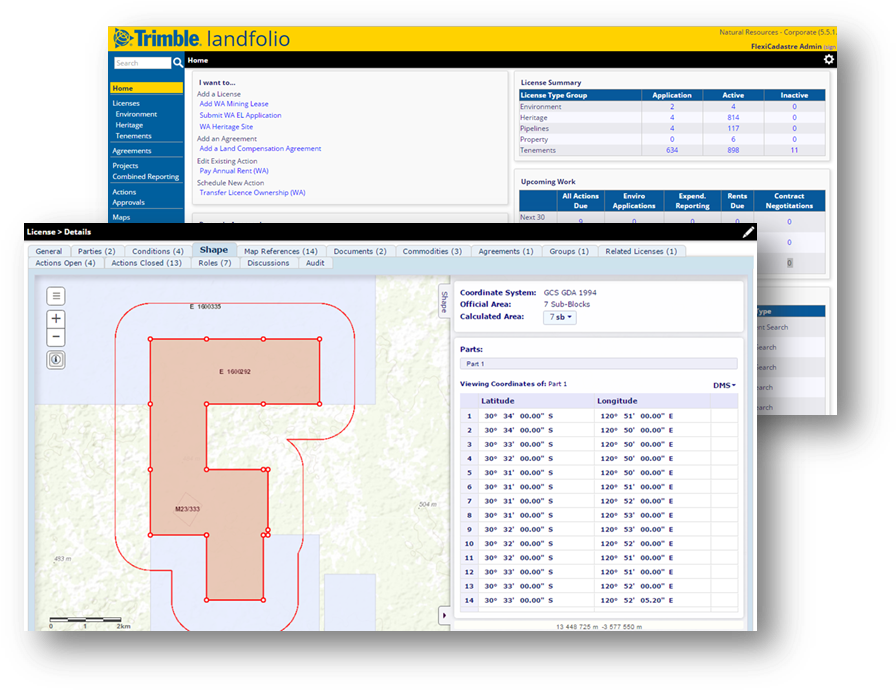
Task: Click the Add WA Mining Lease link
Action: pos(233,104)
